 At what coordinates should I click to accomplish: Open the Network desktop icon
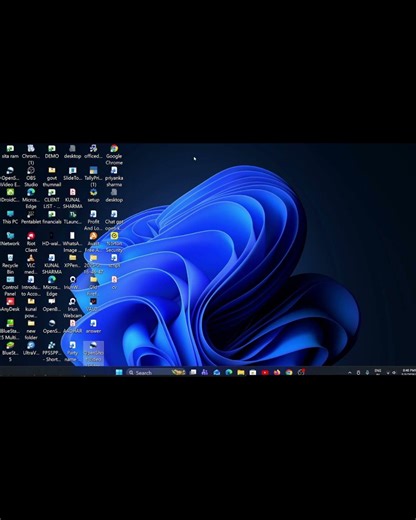[x=10, y=239]
